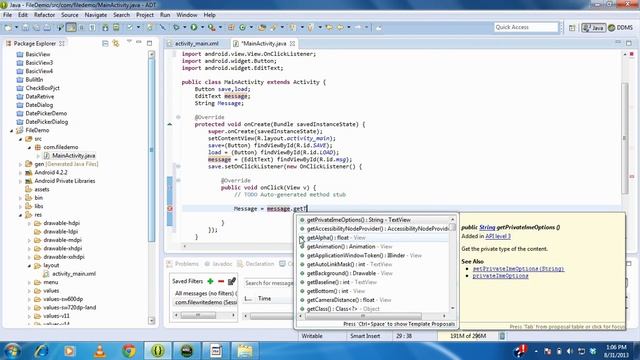Open the New icon dropdown arrow
The width and height of the screenshot is (640, 360).
click(16, 27)
